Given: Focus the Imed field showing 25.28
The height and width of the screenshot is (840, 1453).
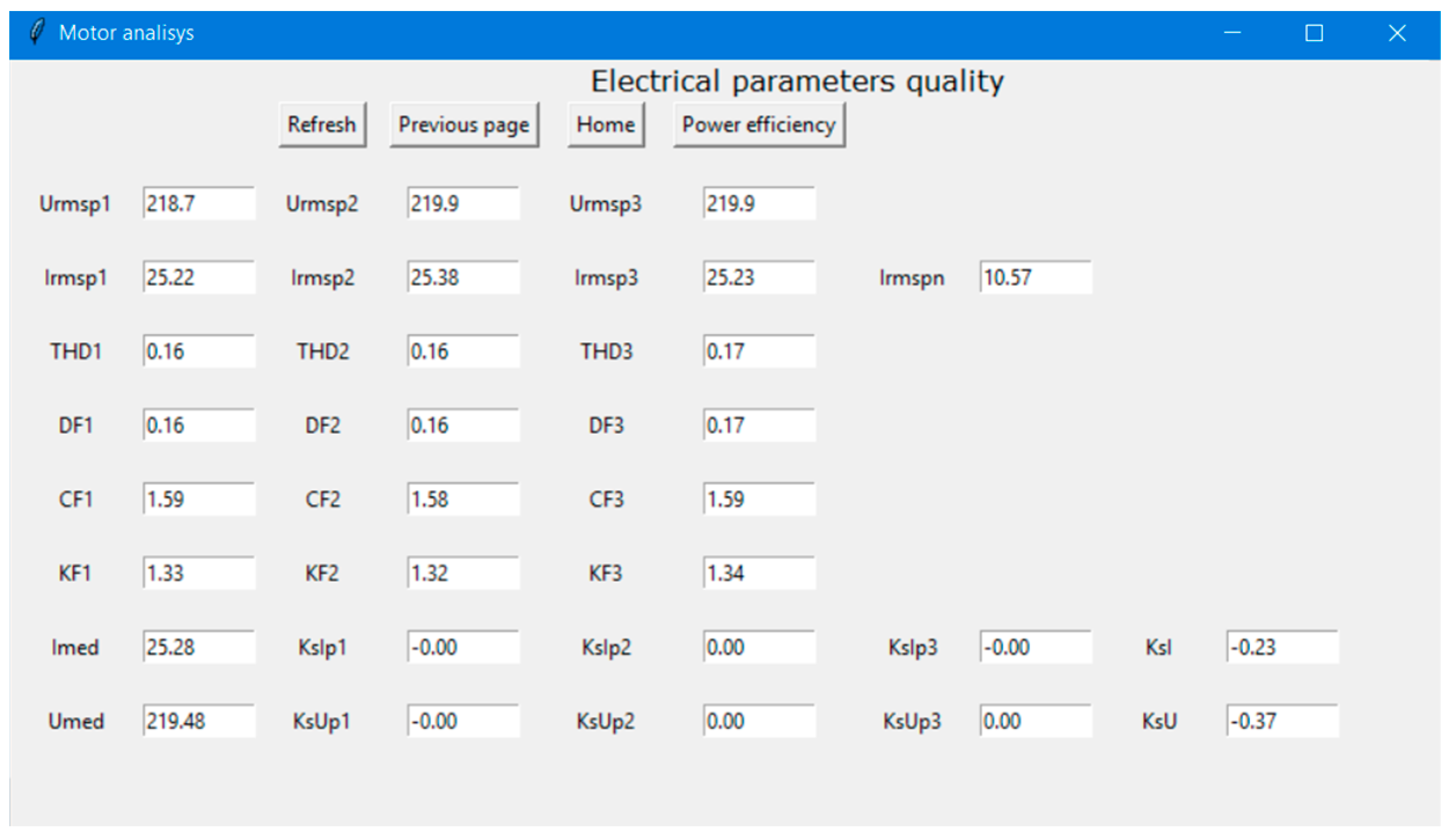Looking at the screenshot, I should tap(199, 647).
